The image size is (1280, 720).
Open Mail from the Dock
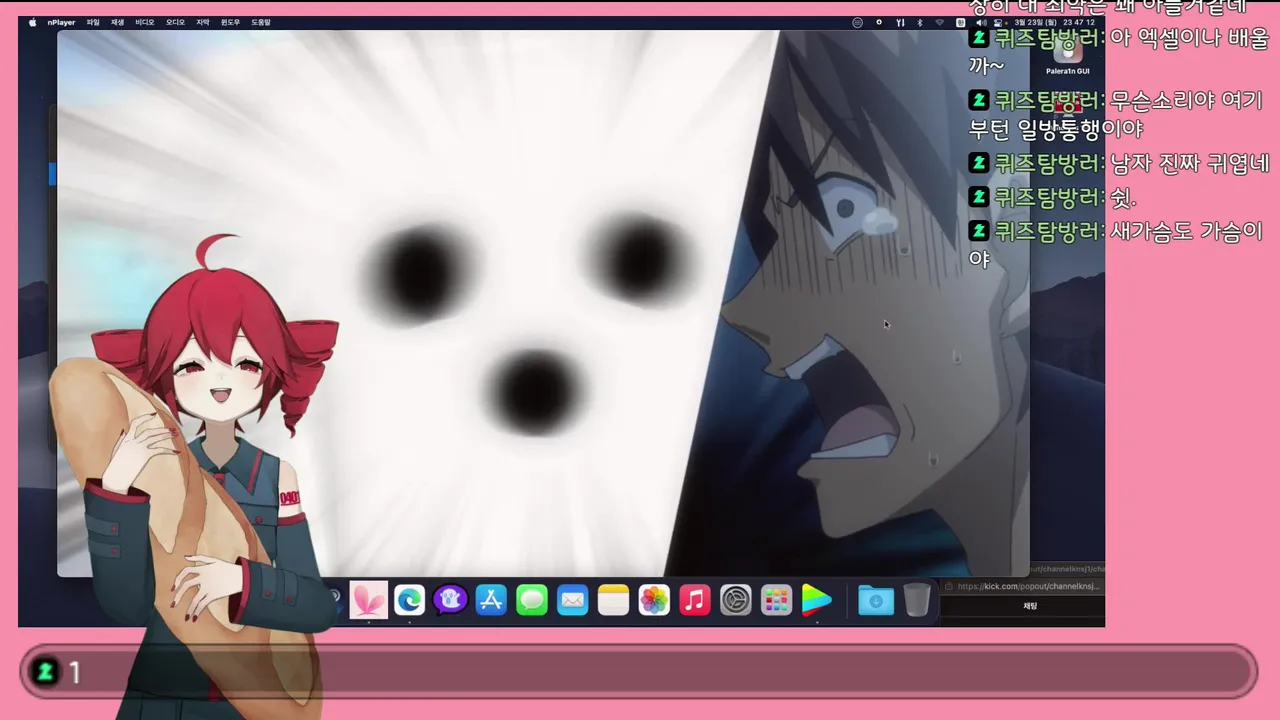[x=573, y=600]
